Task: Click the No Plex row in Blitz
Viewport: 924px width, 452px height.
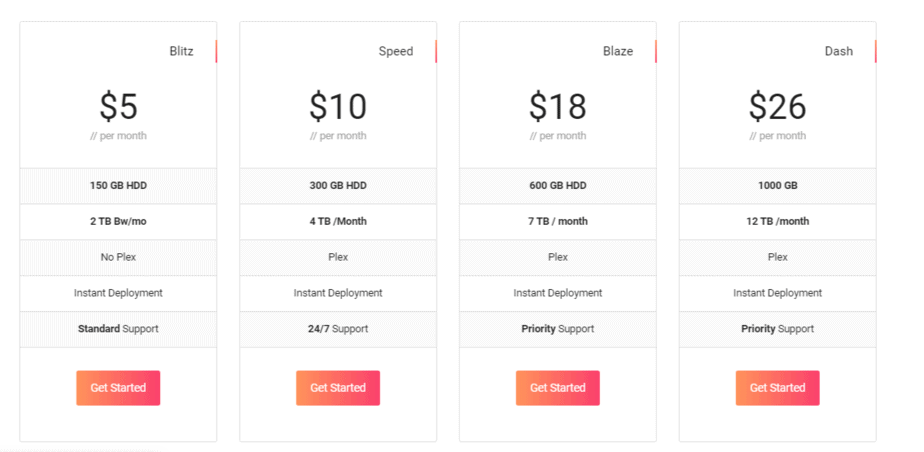Action: point(118,257)
